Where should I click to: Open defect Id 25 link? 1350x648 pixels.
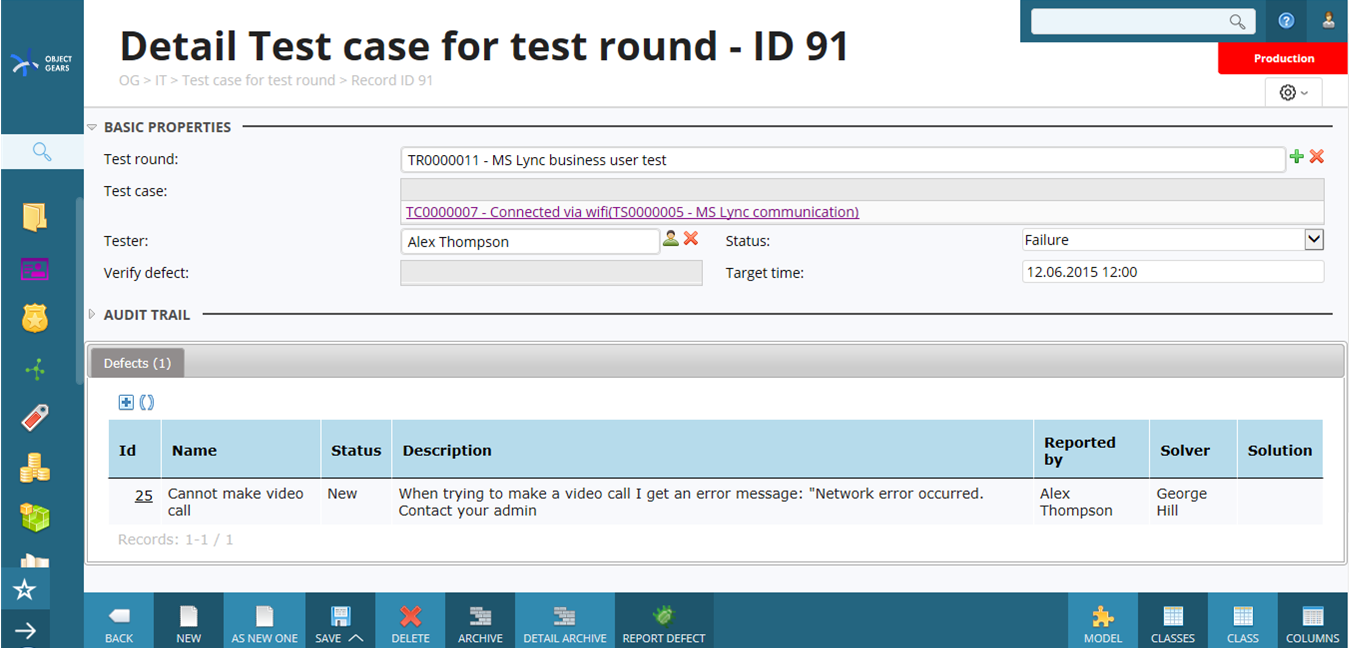[x=144, y=495]
